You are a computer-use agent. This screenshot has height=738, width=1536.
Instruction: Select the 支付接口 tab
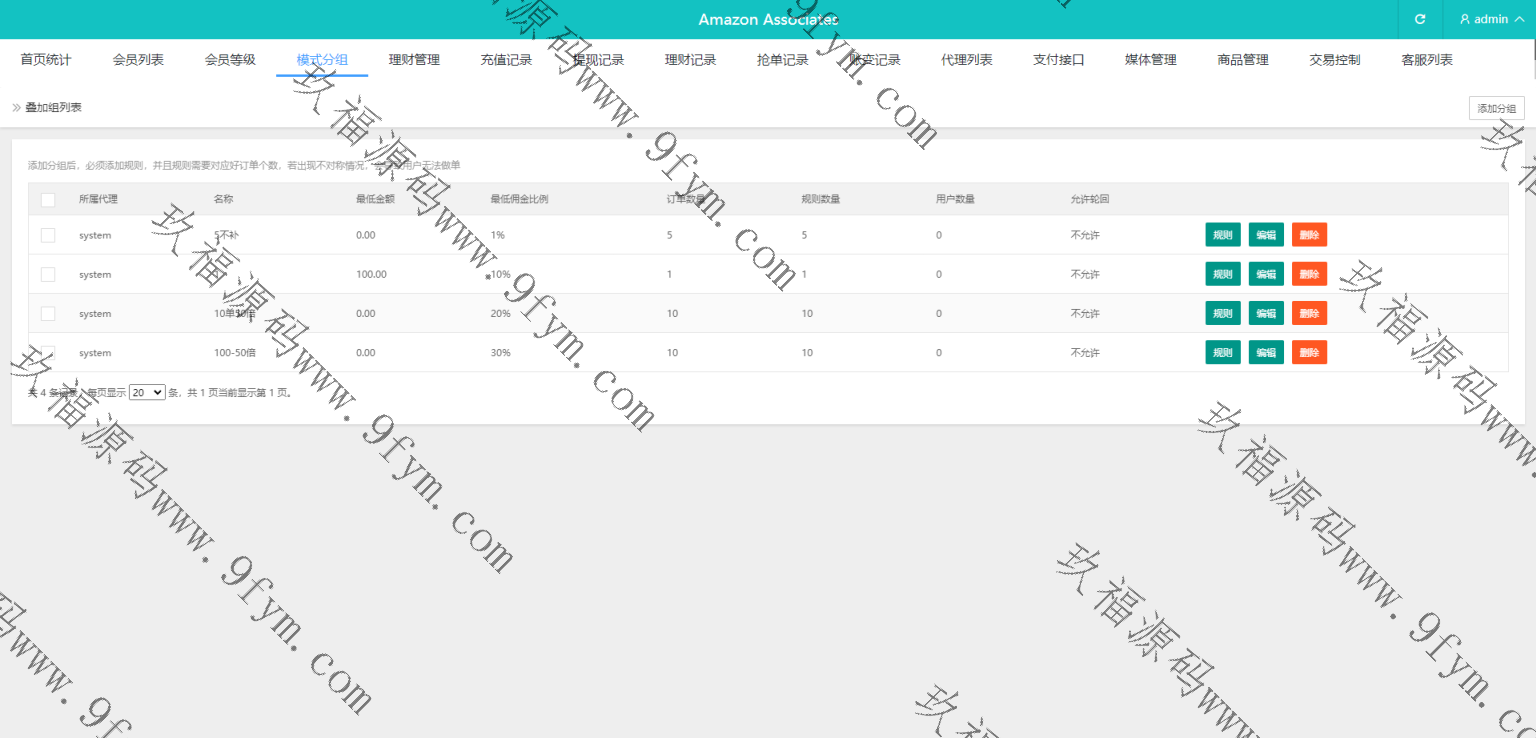[x=1059, y=60]
